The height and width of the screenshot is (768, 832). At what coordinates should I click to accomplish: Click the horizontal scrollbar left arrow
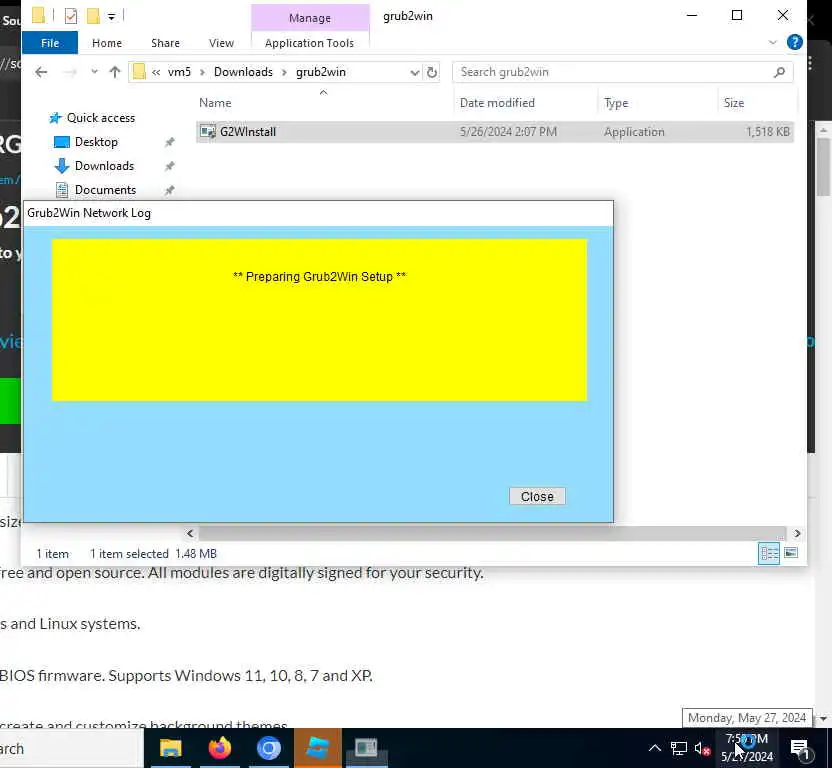pos(190,533)
